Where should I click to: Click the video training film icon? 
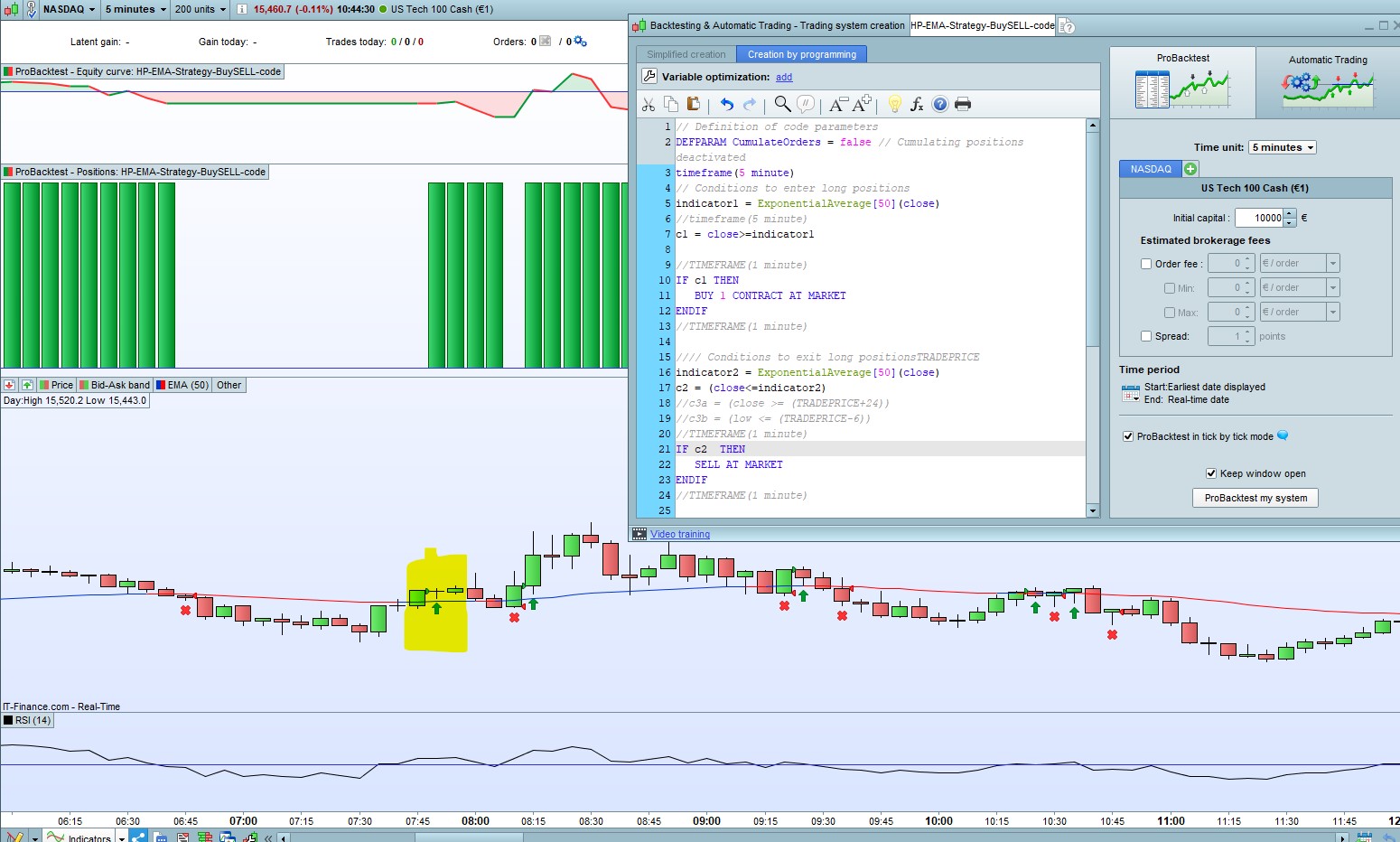pyautogui.click(x=639, y=534)
